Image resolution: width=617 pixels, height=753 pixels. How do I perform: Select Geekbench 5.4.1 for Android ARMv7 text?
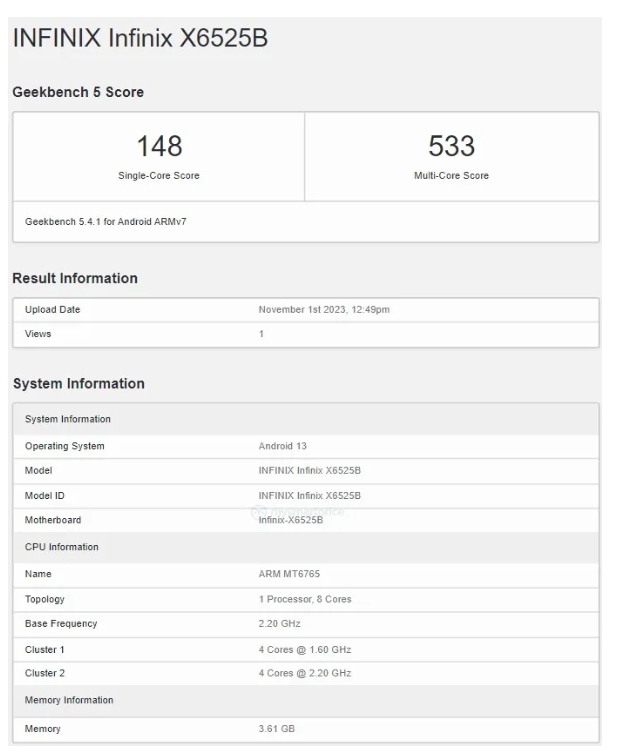[x=106, y=222]
